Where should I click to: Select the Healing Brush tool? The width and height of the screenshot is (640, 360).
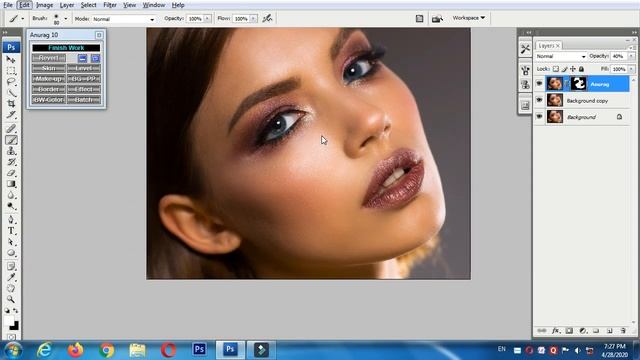11,129
